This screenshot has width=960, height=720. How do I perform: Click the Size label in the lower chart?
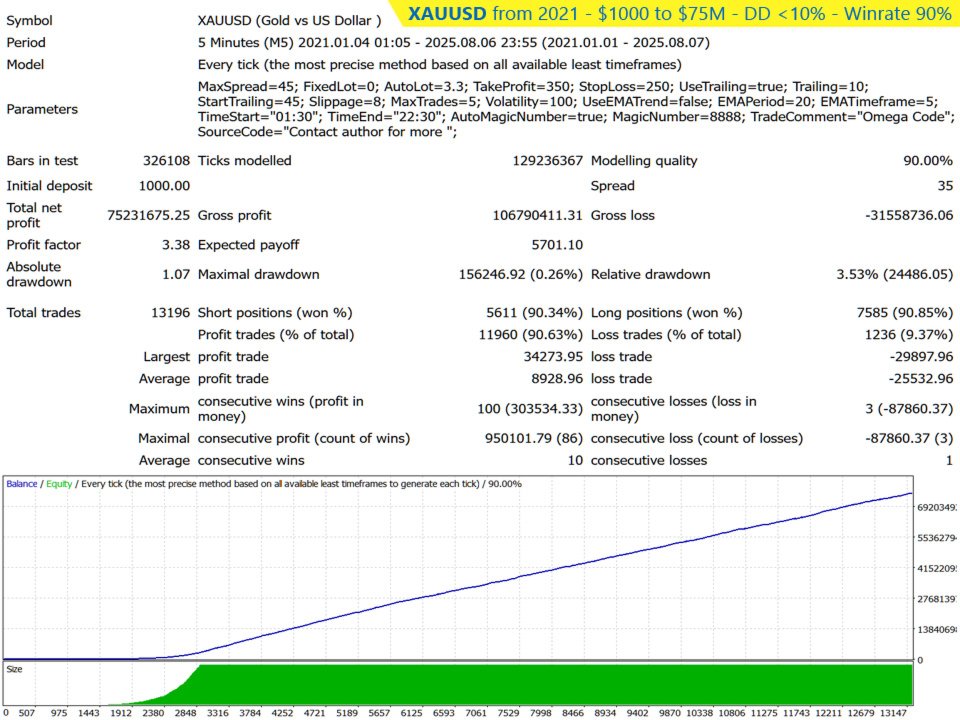(x=16, y=669)
